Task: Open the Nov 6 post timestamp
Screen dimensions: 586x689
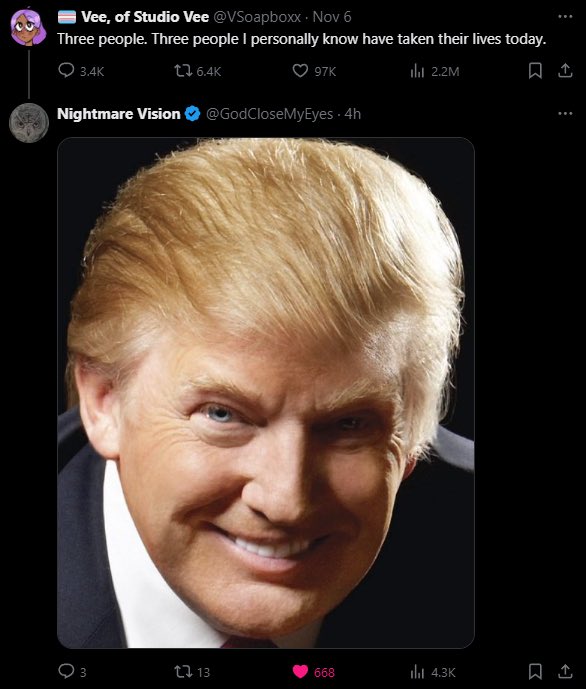Action: click(332, 17)
